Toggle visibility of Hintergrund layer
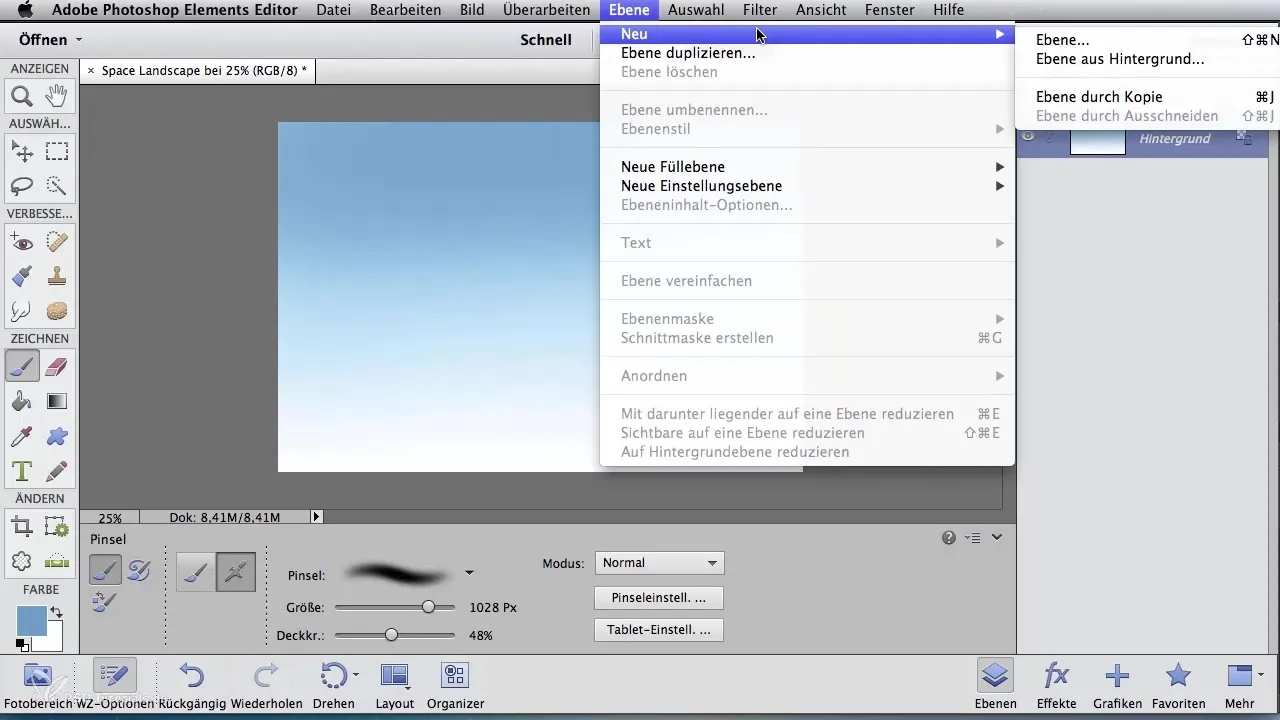The width and height of the screenshot is (1280, 720). coord(1028,138)
